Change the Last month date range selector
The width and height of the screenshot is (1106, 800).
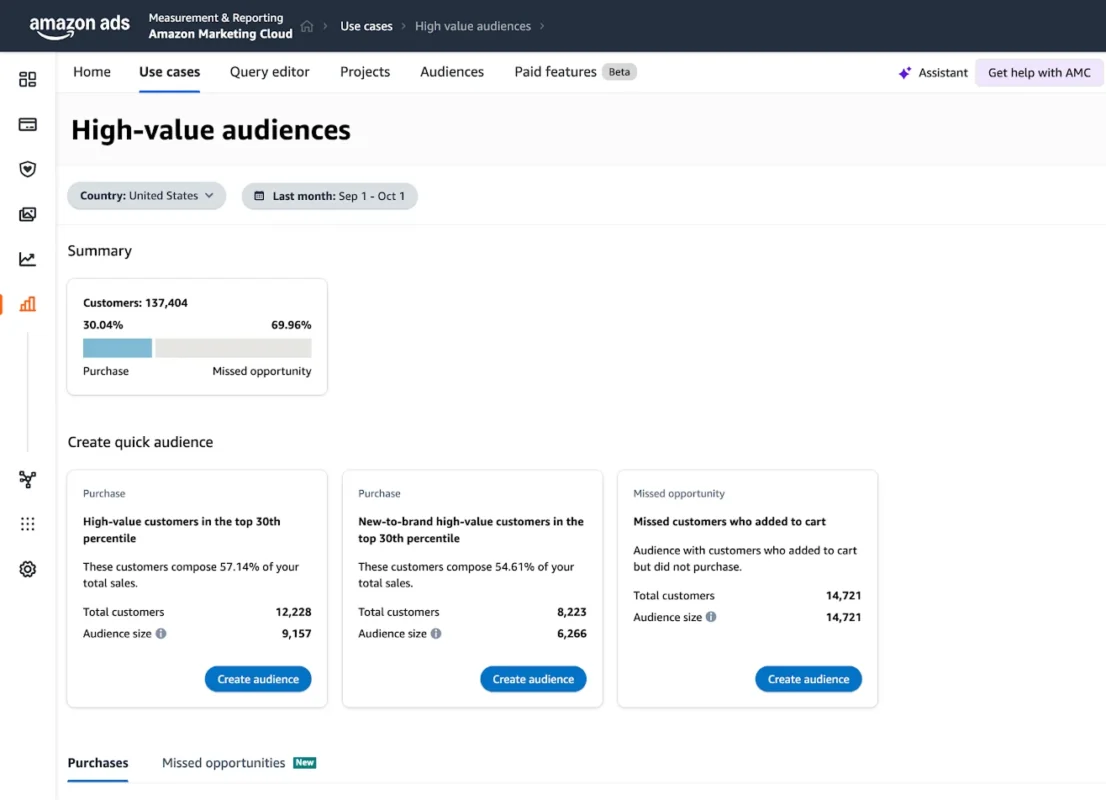tap(329, 196)
